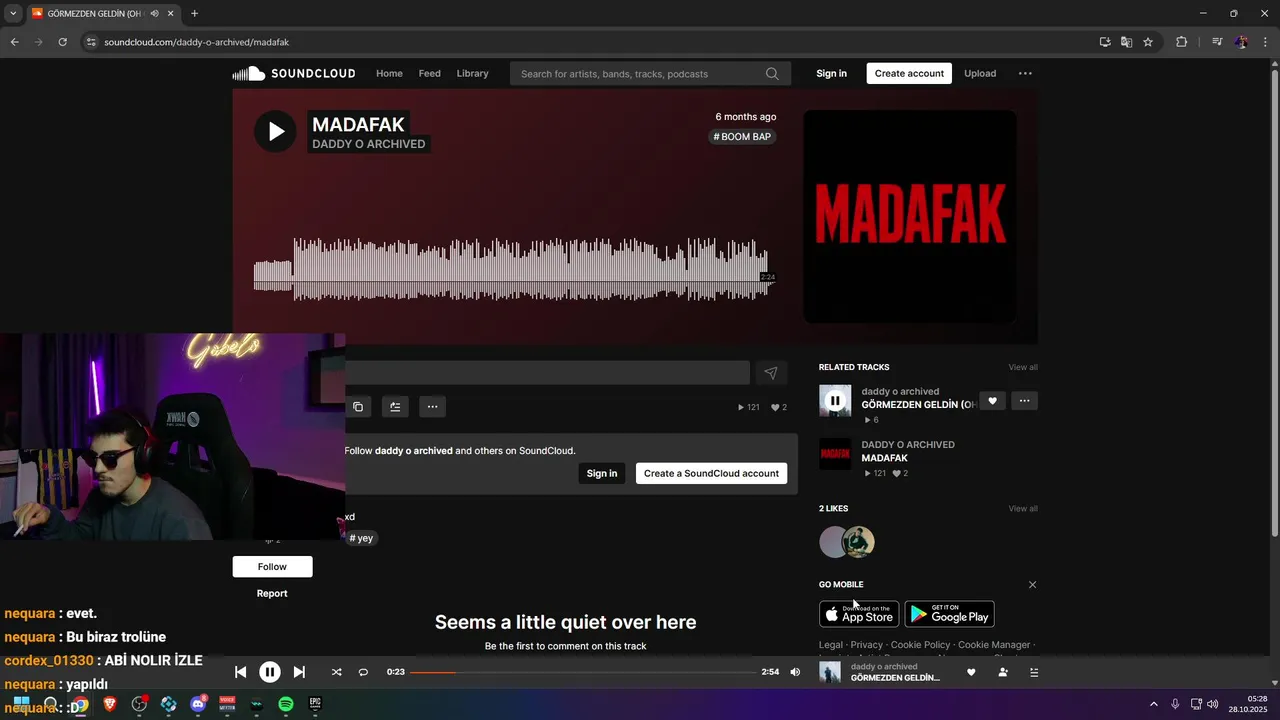View all likes
The width and height of the screenshot is (1280, 720).
click(x=1022, y=508)
